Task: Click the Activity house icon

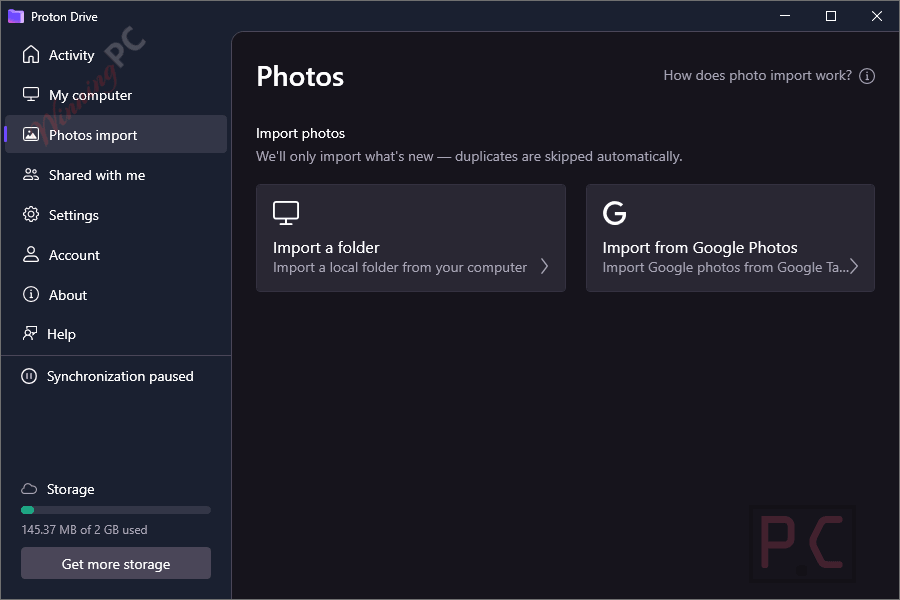Action: (31, 55)
